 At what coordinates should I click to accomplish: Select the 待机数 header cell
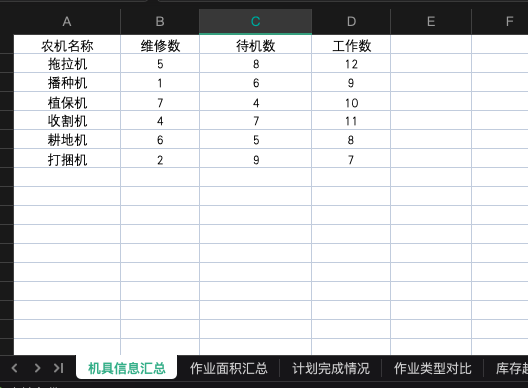click(256, 45)
